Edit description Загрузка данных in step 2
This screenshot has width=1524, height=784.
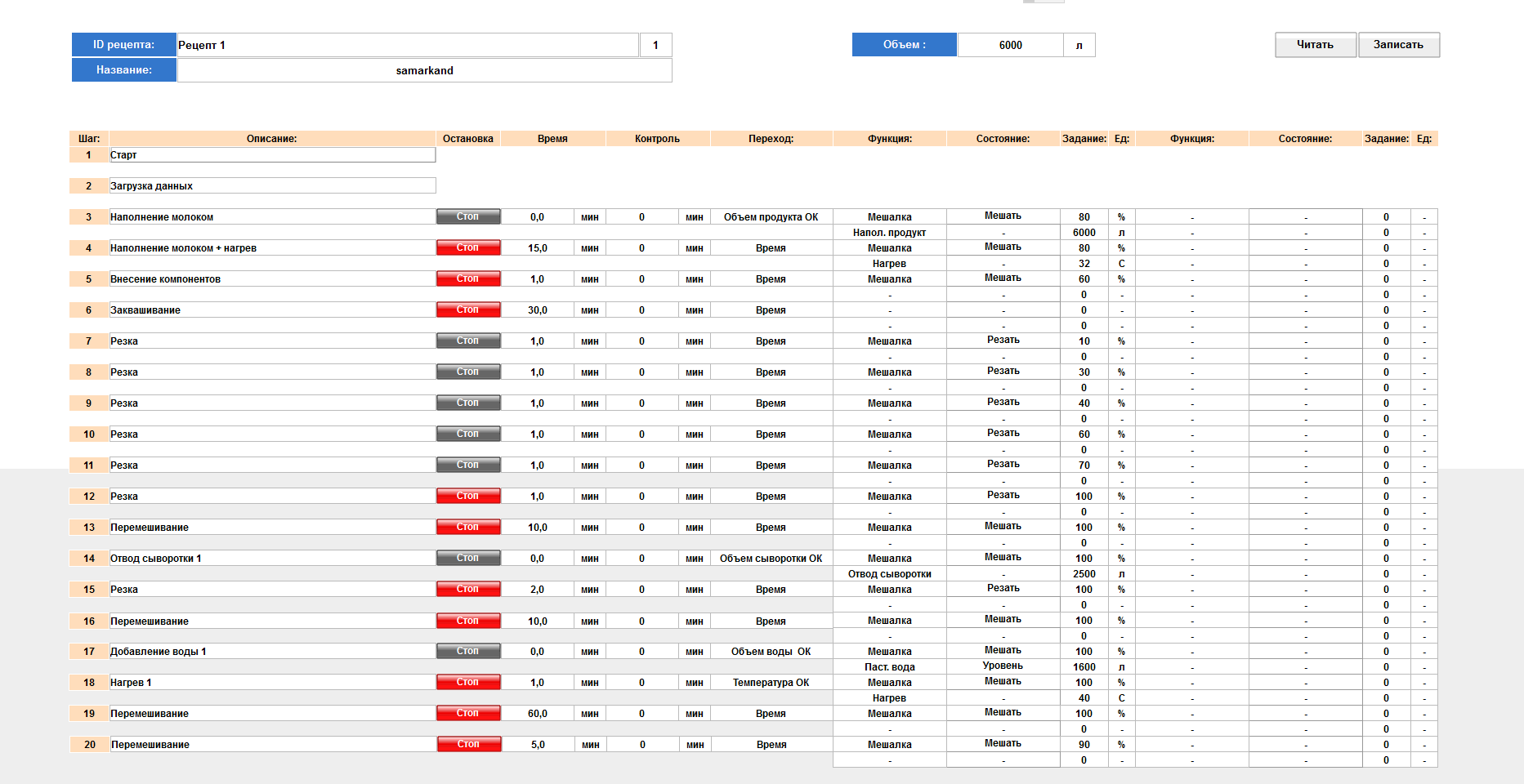click(272, 186)
